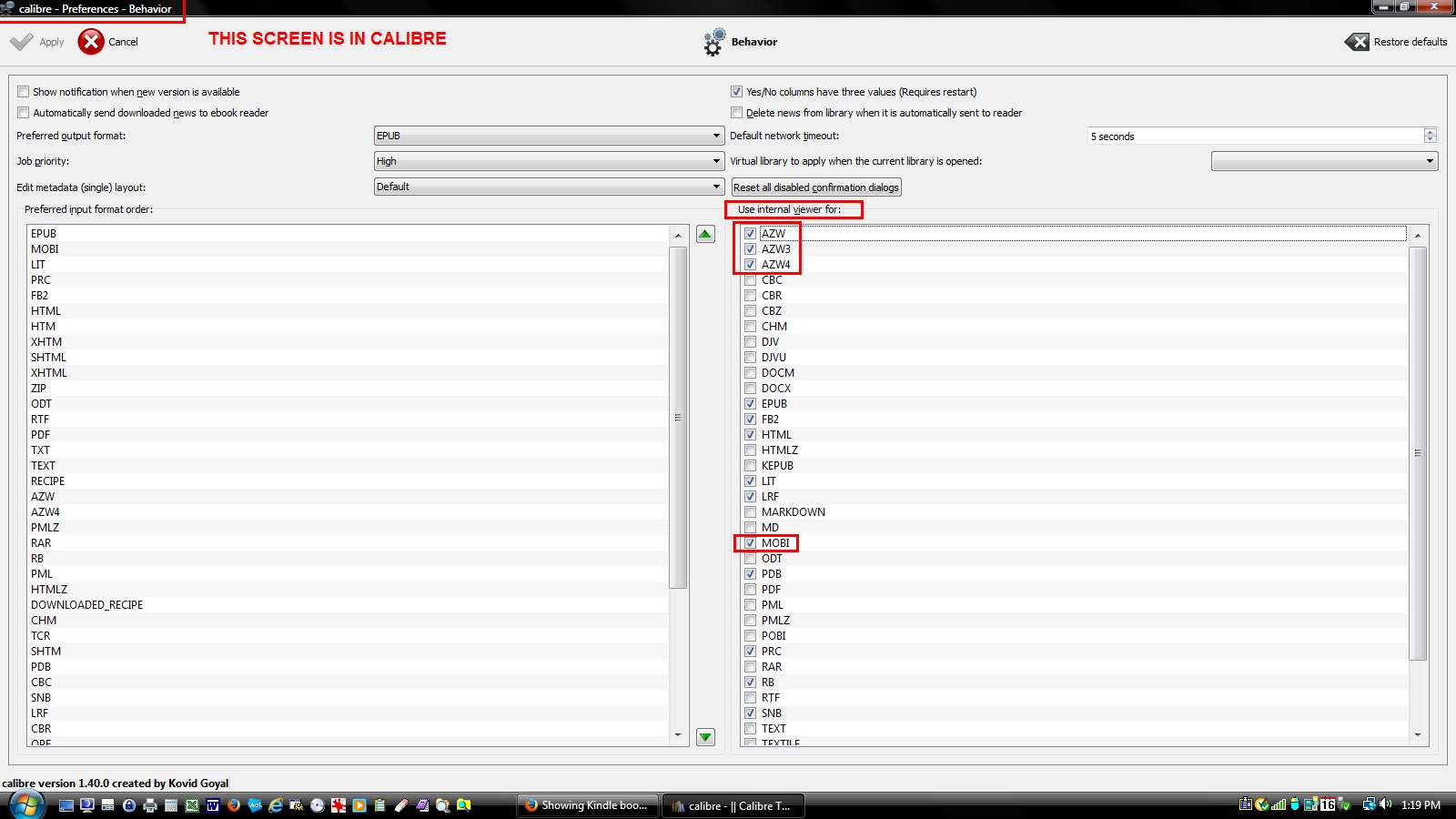Screen dimensions: 1456x819
Task: Select RECIPE in input format order list
Action: pos(349,481)
